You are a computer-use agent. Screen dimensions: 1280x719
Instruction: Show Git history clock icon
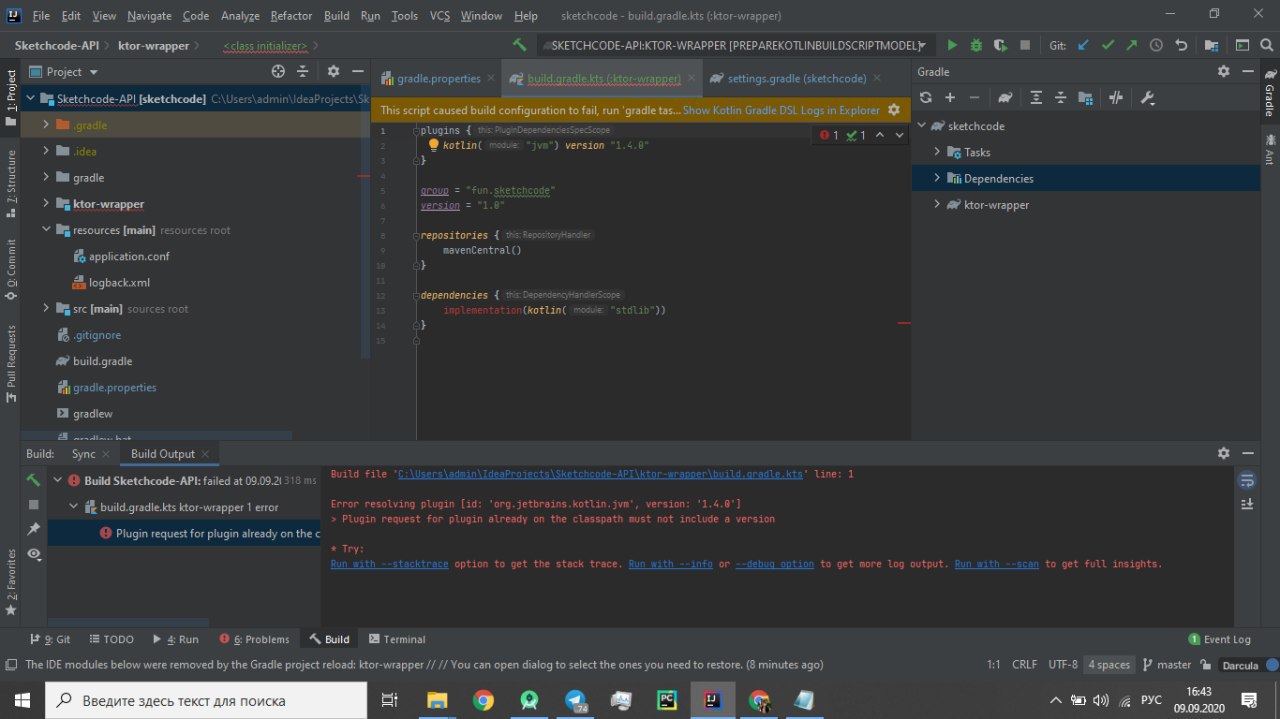pos(1157,45)
